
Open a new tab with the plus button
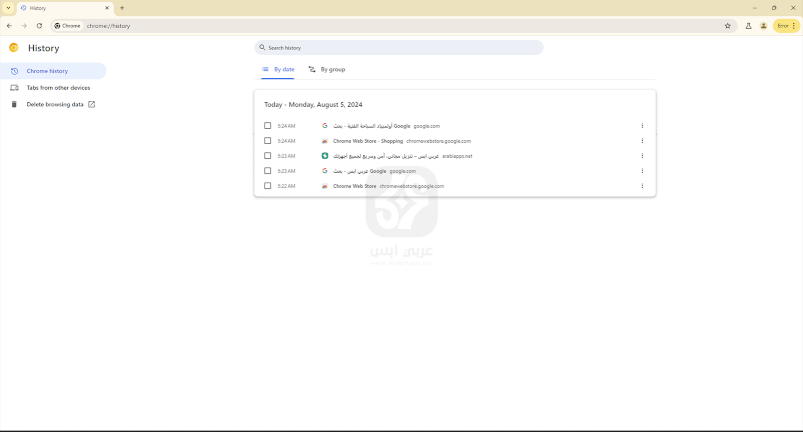(x=122, y=8)
